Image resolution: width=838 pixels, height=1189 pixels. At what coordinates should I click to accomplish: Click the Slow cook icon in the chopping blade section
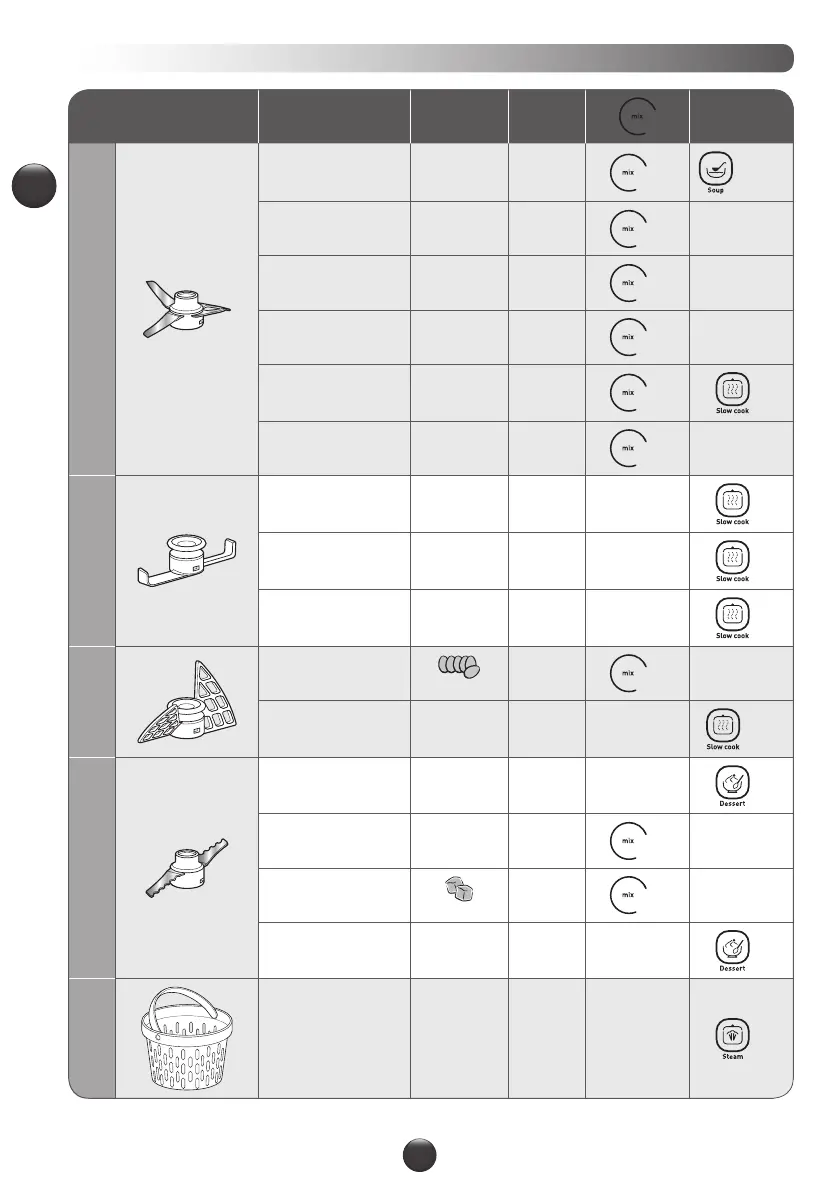pos(732,390)
